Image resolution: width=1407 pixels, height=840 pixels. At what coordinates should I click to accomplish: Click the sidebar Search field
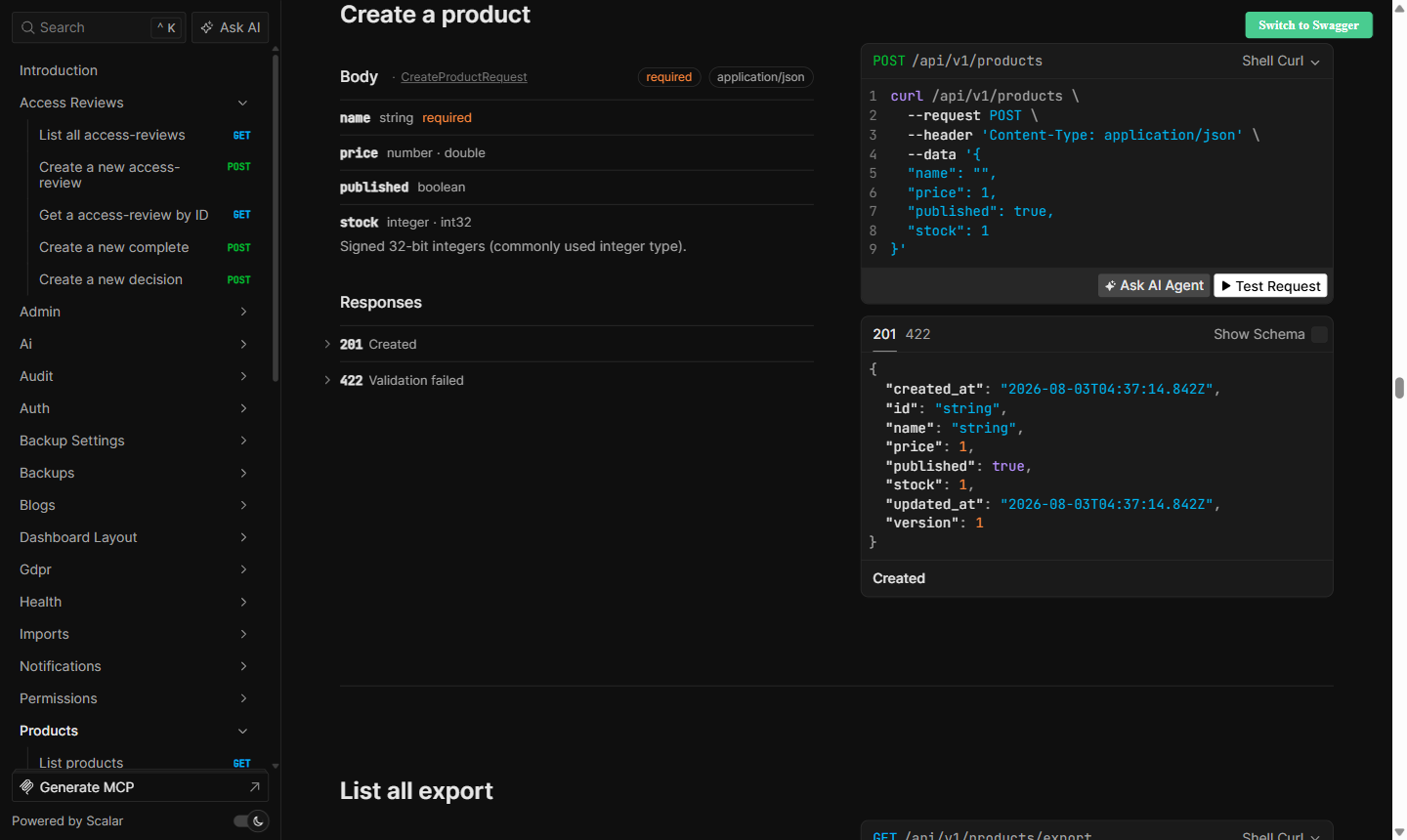[98, 27]
